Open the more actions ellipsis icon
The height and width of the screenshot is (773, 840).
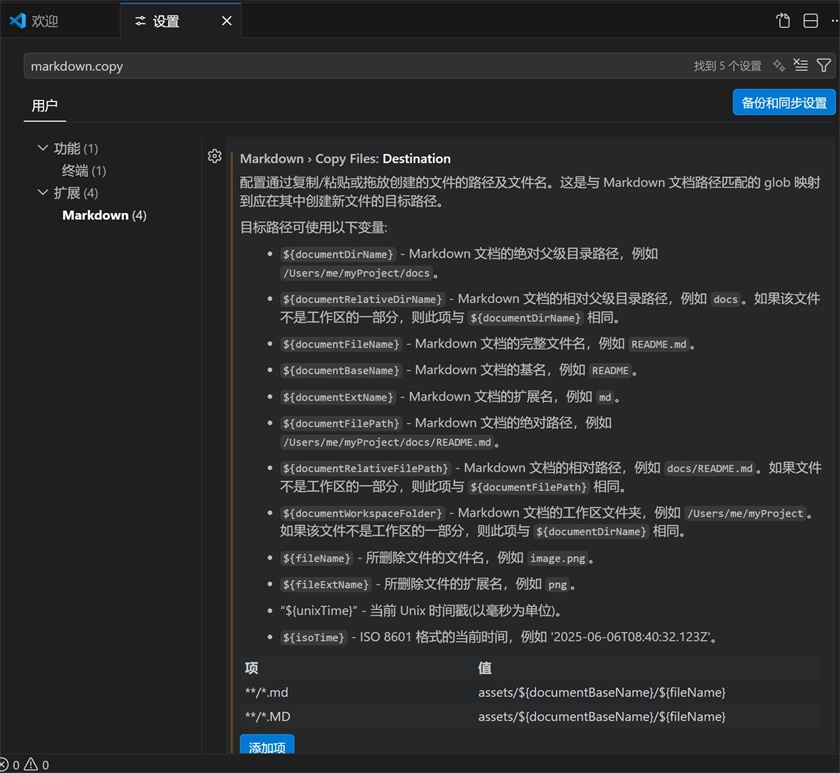(x=834, y=20)
